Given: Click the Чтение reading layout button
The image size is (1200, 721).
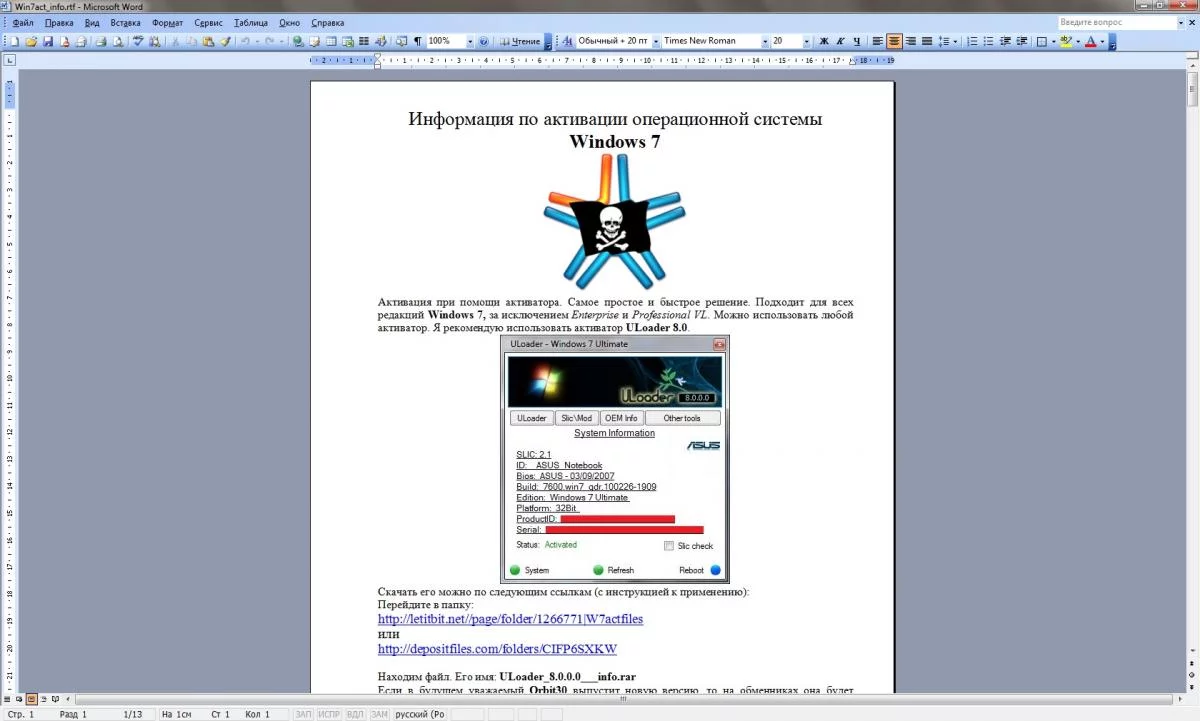Looking at the screenshot, I should pyautogui.click(x=520, y=41).
